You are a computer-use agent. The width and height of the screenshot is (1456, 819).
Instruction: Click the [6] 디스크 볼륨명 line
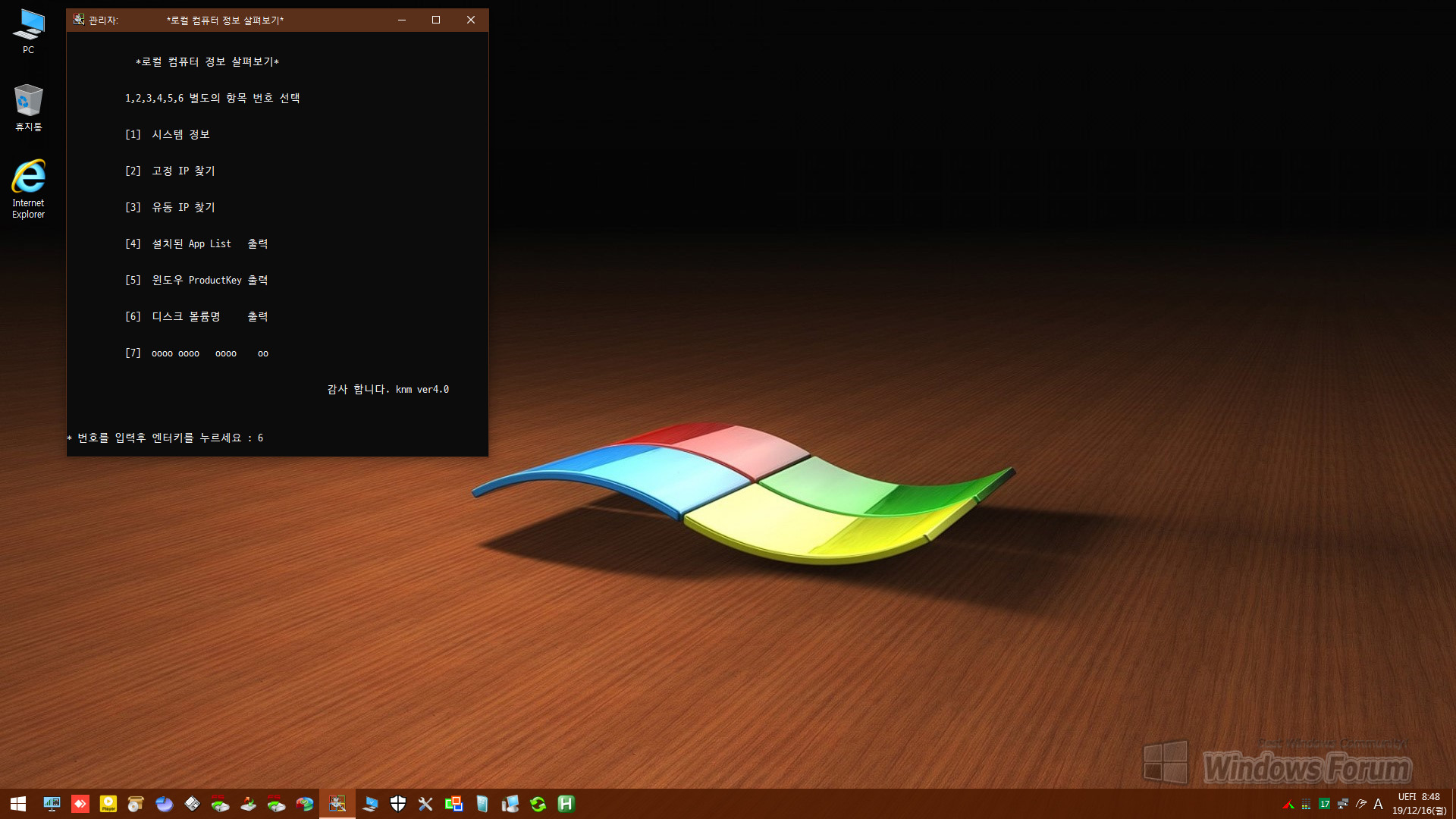click(x=196, y=316)
